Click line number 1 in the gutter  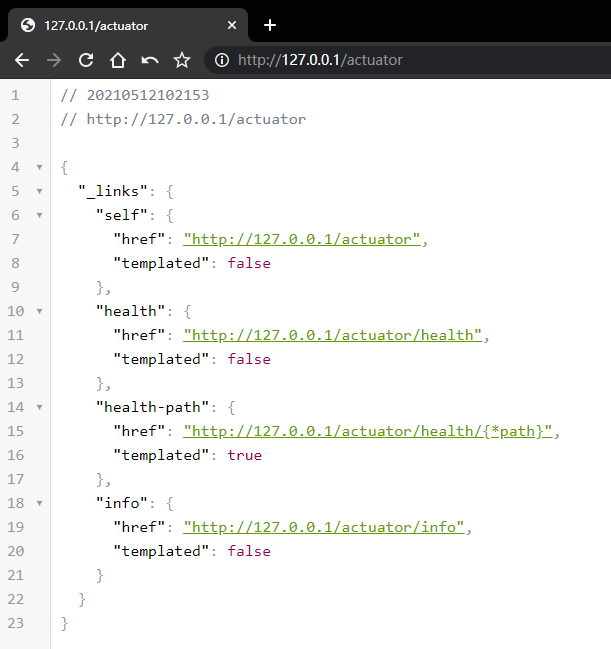[15, 96]
